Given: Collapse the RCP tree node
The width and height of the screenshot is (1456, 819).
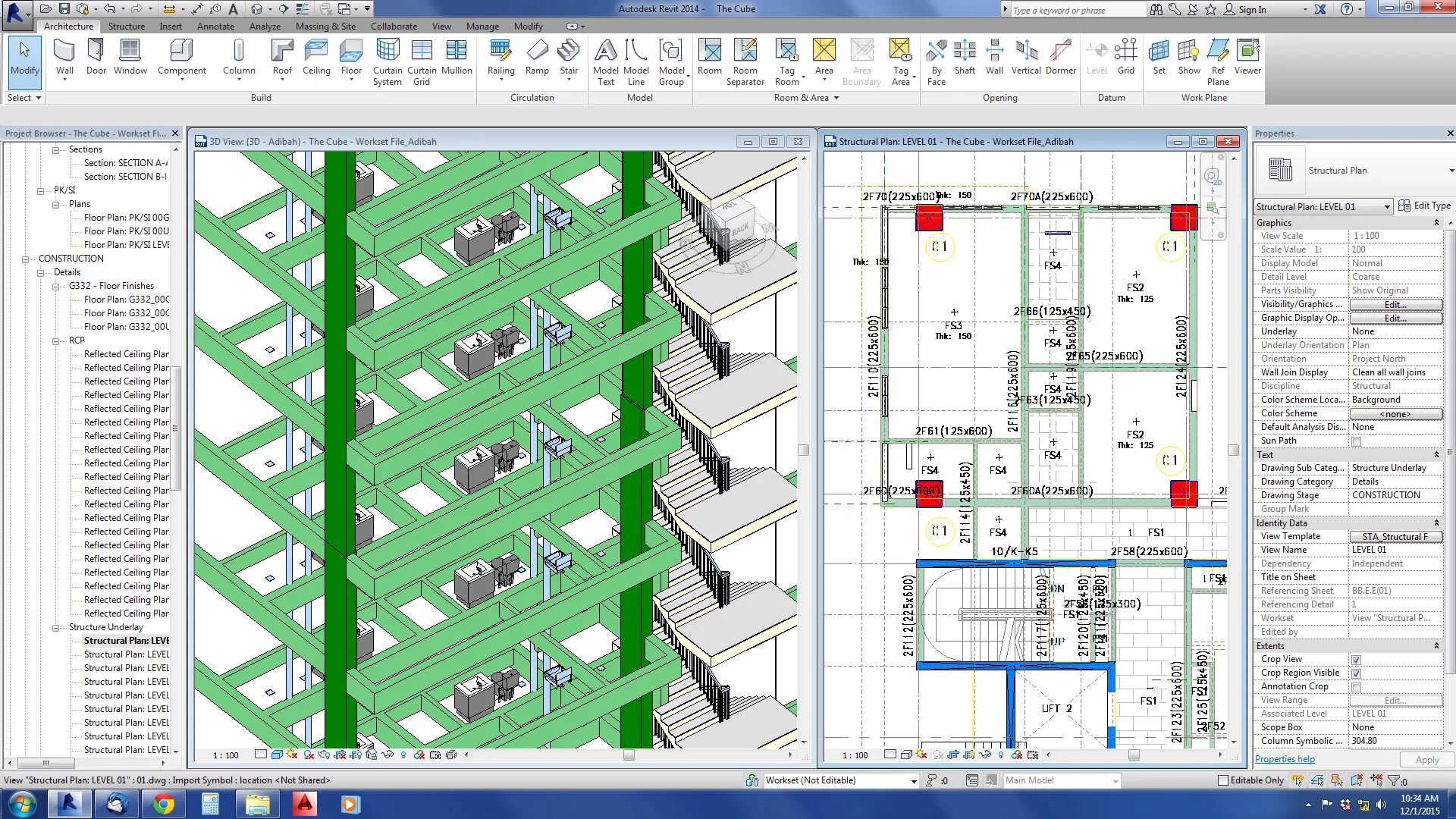Looking at the screenshot, I should point(55,341).
